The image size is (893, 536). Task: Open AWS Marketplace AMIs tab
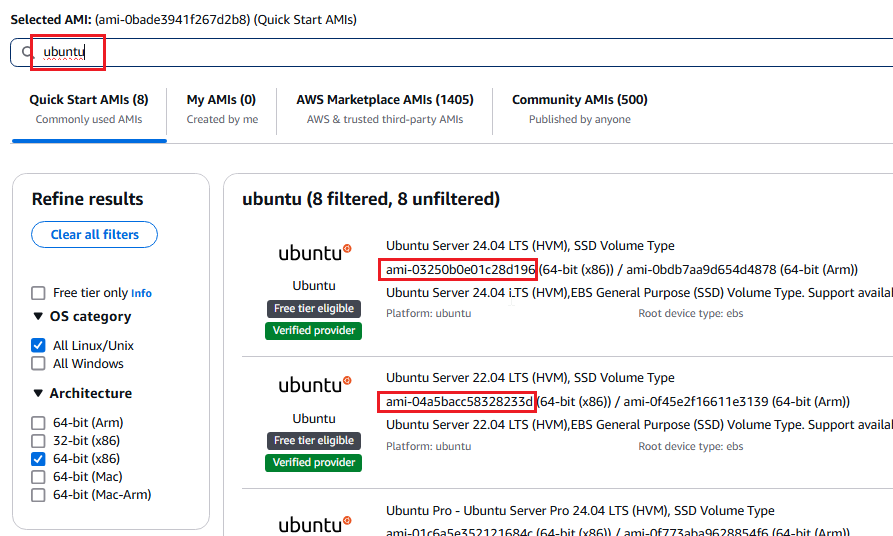click(x=384, y=109)
